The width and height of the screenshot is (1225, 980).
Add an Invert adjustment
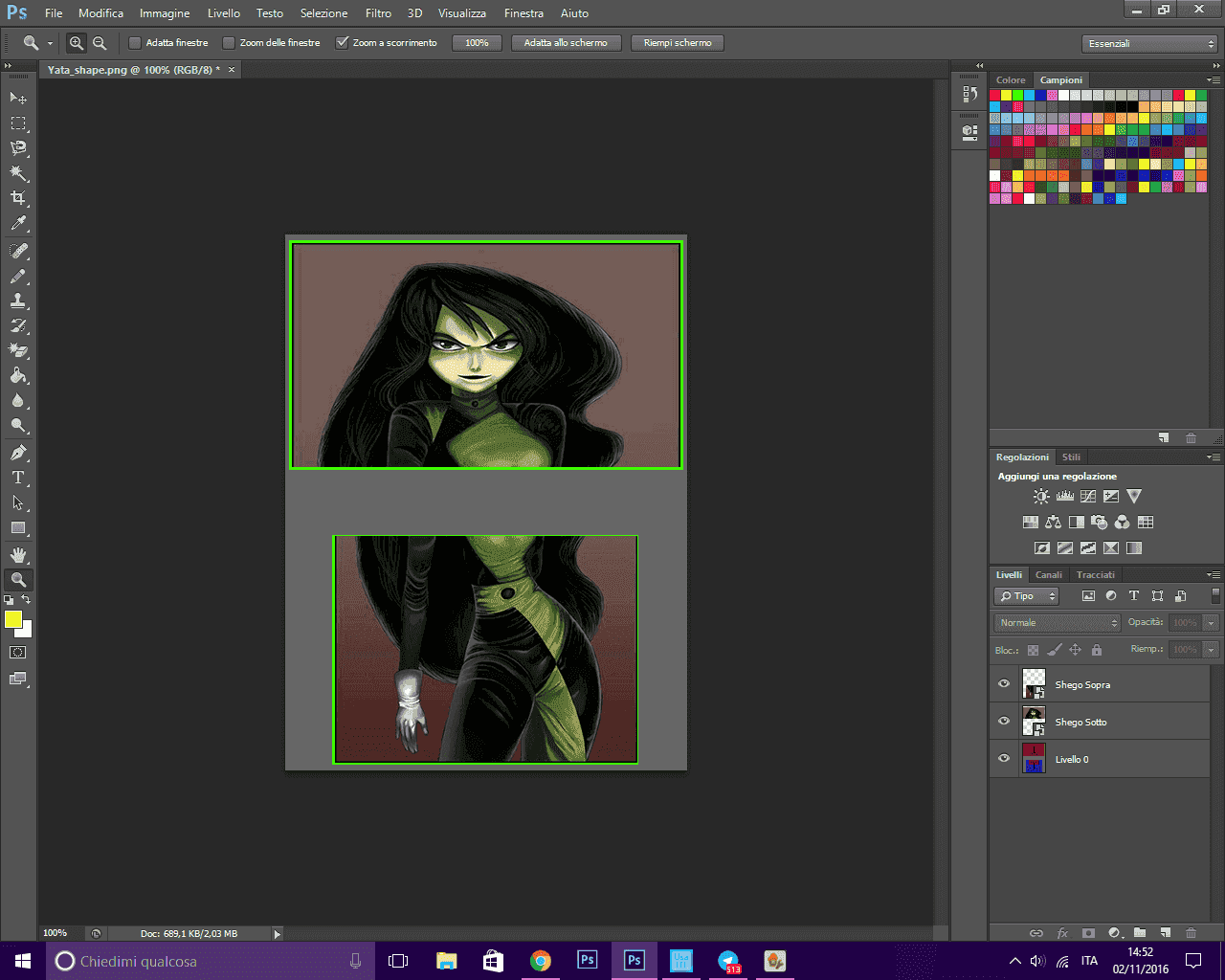coord(1042,548)
